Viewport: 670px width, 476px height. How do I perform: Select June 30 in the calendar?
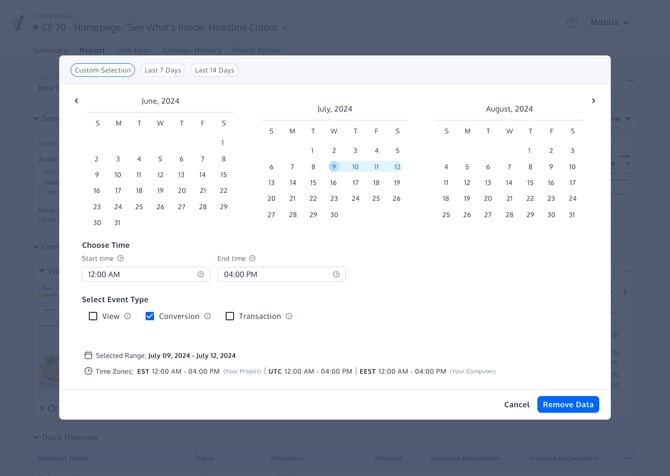97,223
